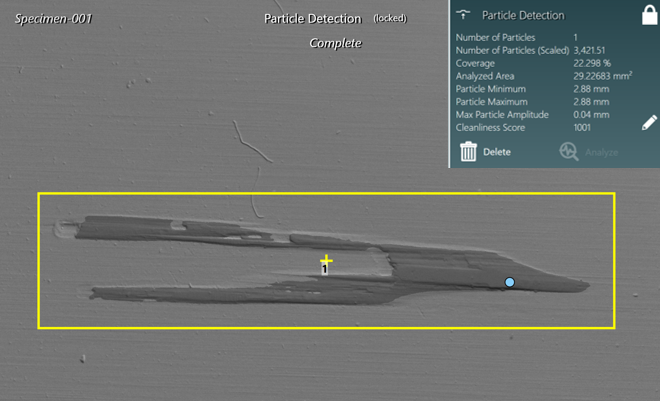
Task: Click the trash can Delete icon
Action: [x=468, y=151]
